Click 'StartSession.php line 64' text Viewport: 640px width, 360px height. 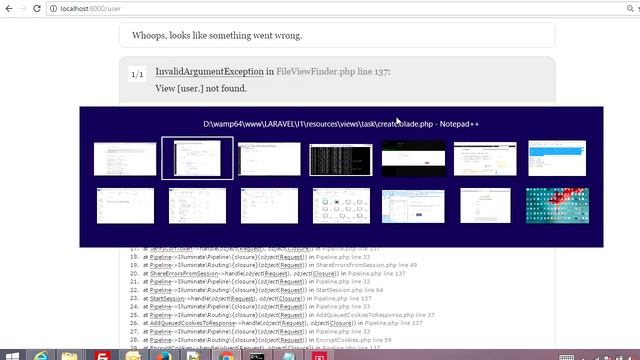coord(349,290)
